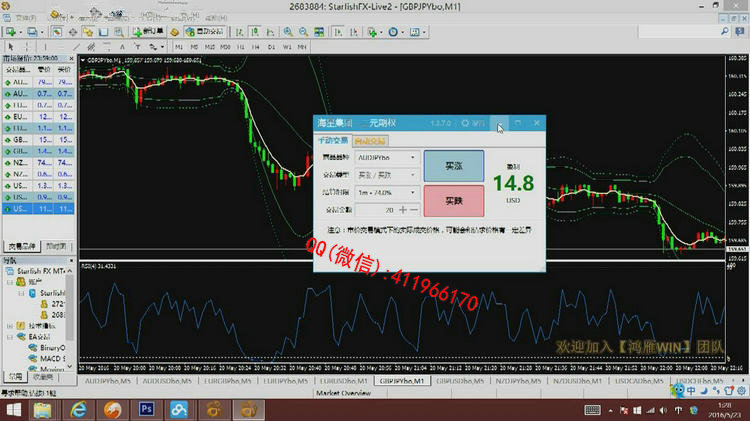This screenshot has height=421, width=750.
Task: Open the AUDJPYbo,M5 chart tab
Action: pyautogui.click(x=108, y=381)
